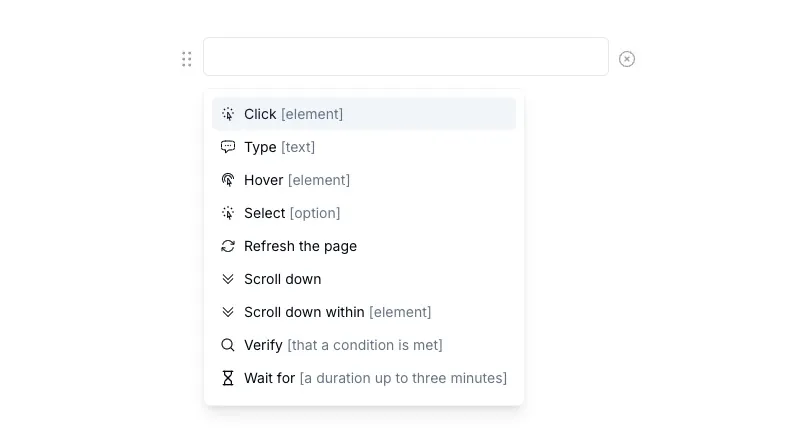Screen dimensions: 800x438
Task: Pick the Scroll down within [element] option
Action: (x=337, y=312)
